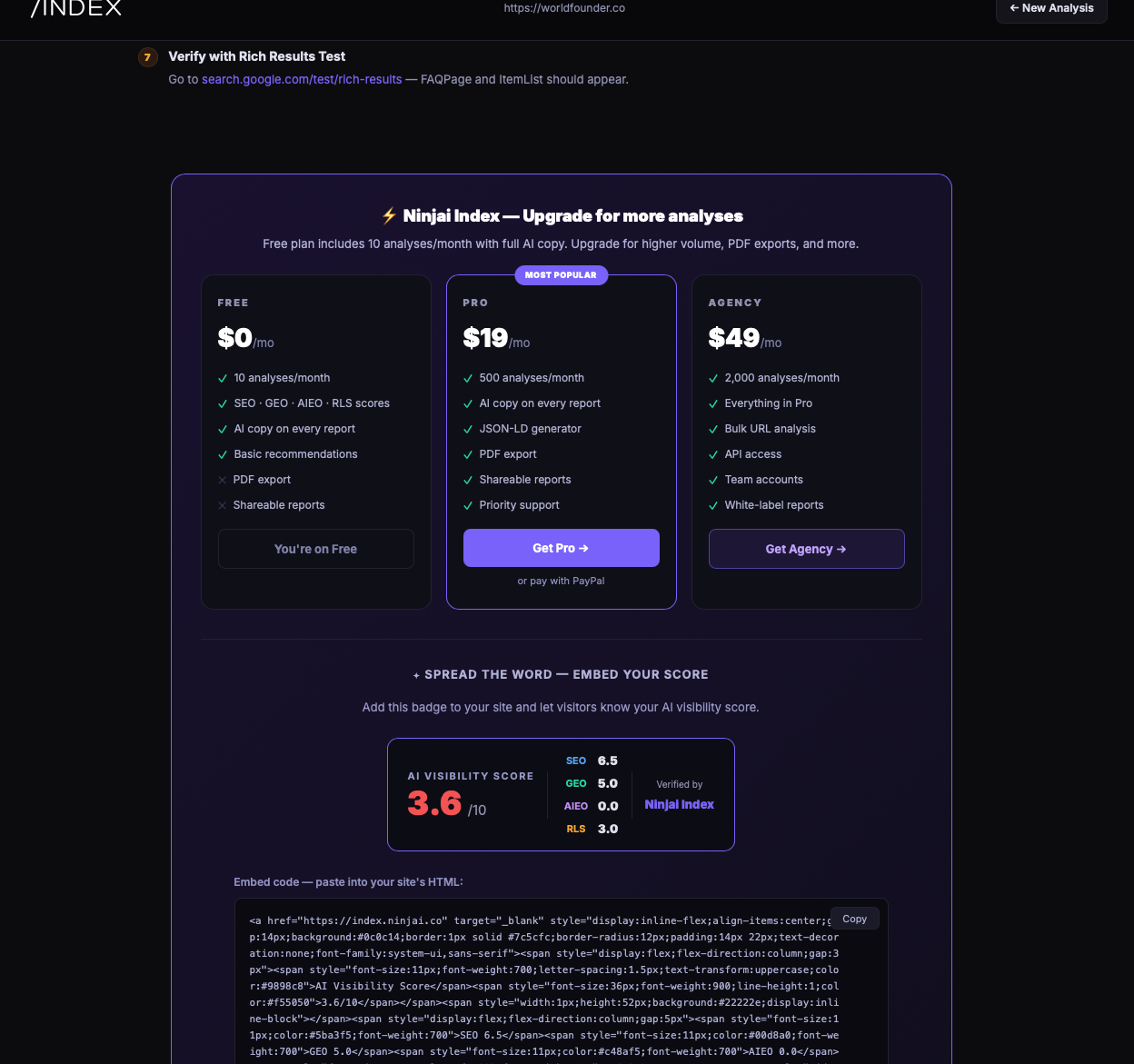This screenshot has height=1064, width=1134.
Task: Click the You're on Free button
Action: point(315,549)
